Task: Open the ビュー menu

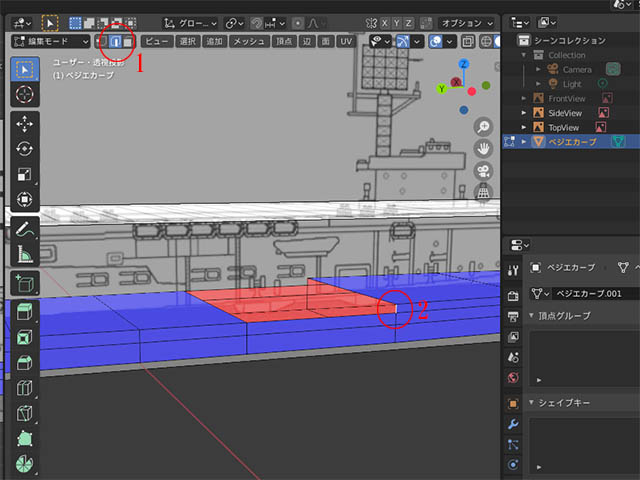Action: pos(157,42)
